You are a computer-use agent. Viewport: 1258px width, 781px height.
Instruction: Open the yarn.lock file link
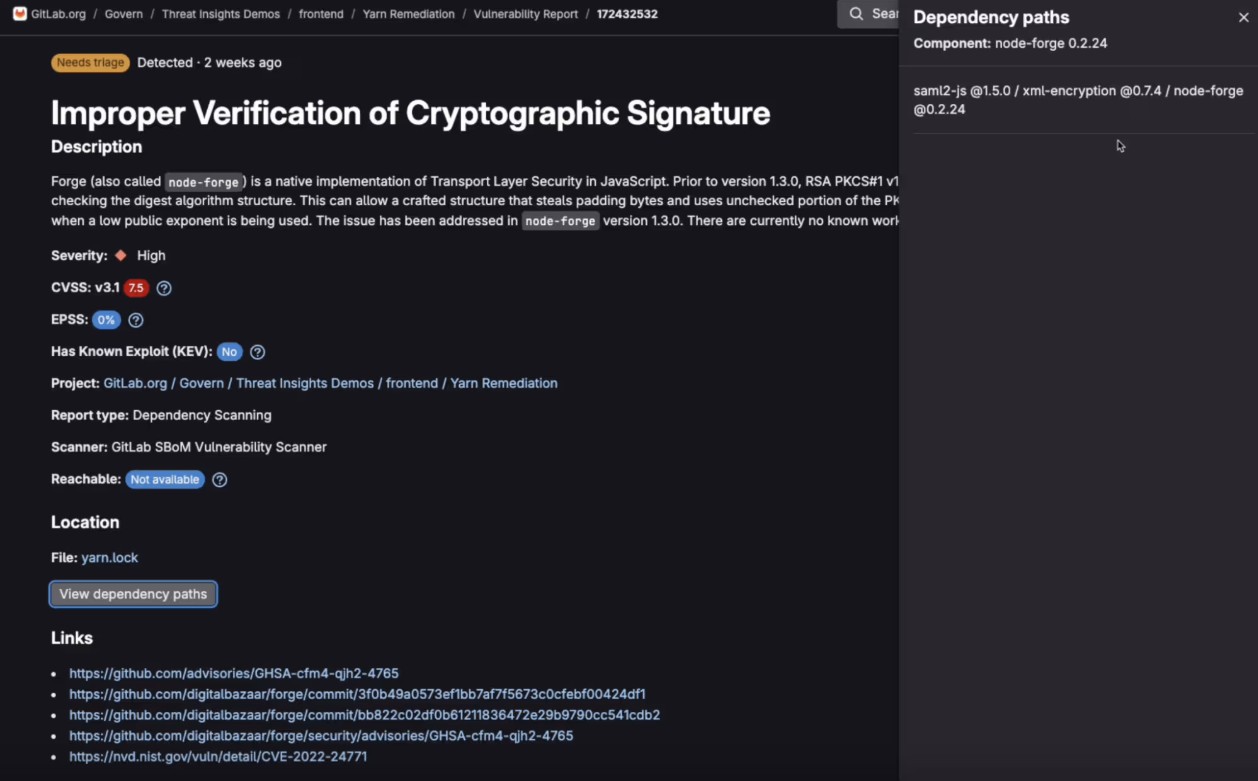(110, 558)
